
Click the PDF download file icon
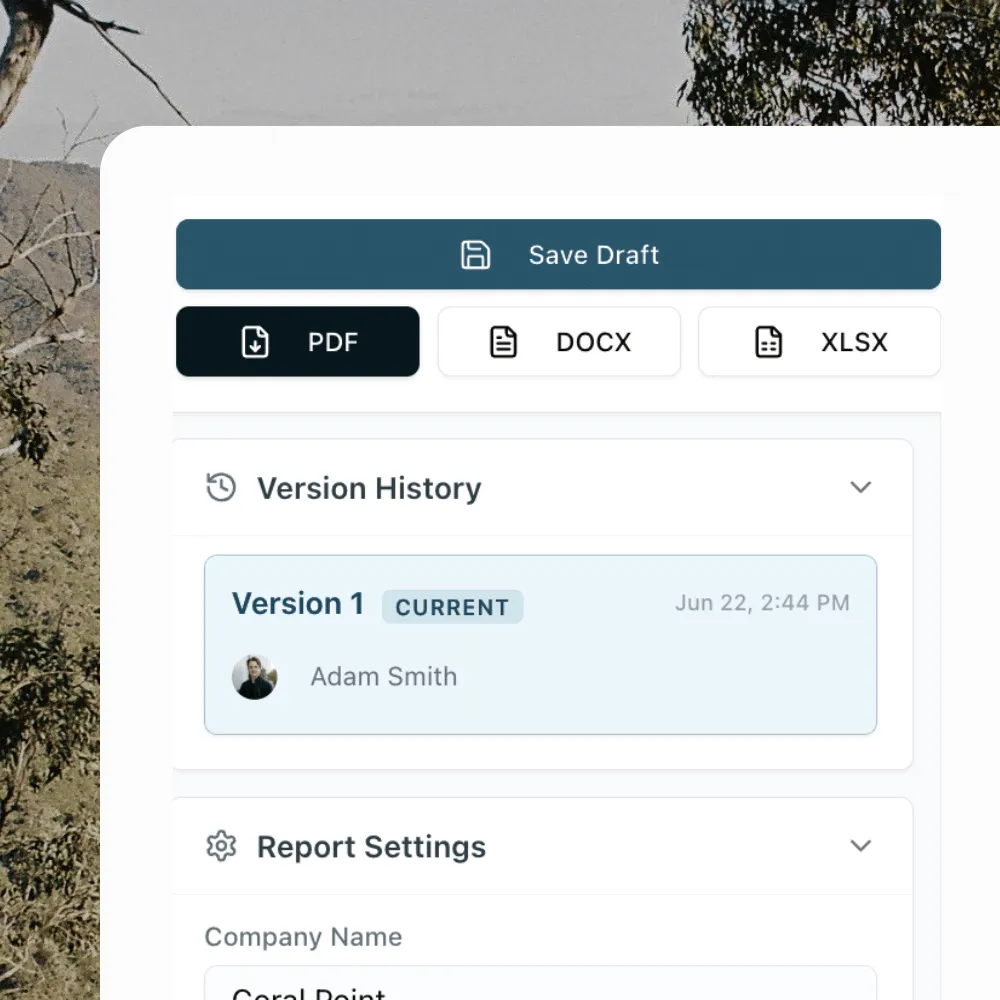255,342
